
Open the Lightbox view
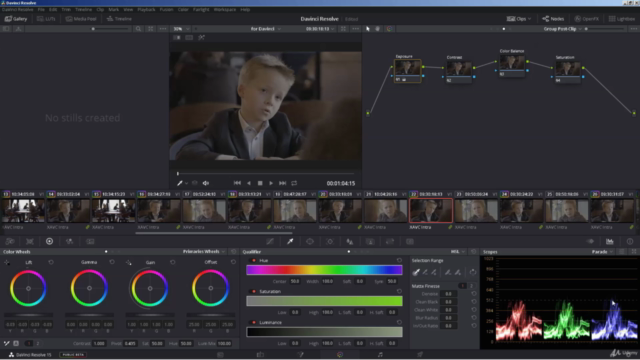tap(622, 19)
